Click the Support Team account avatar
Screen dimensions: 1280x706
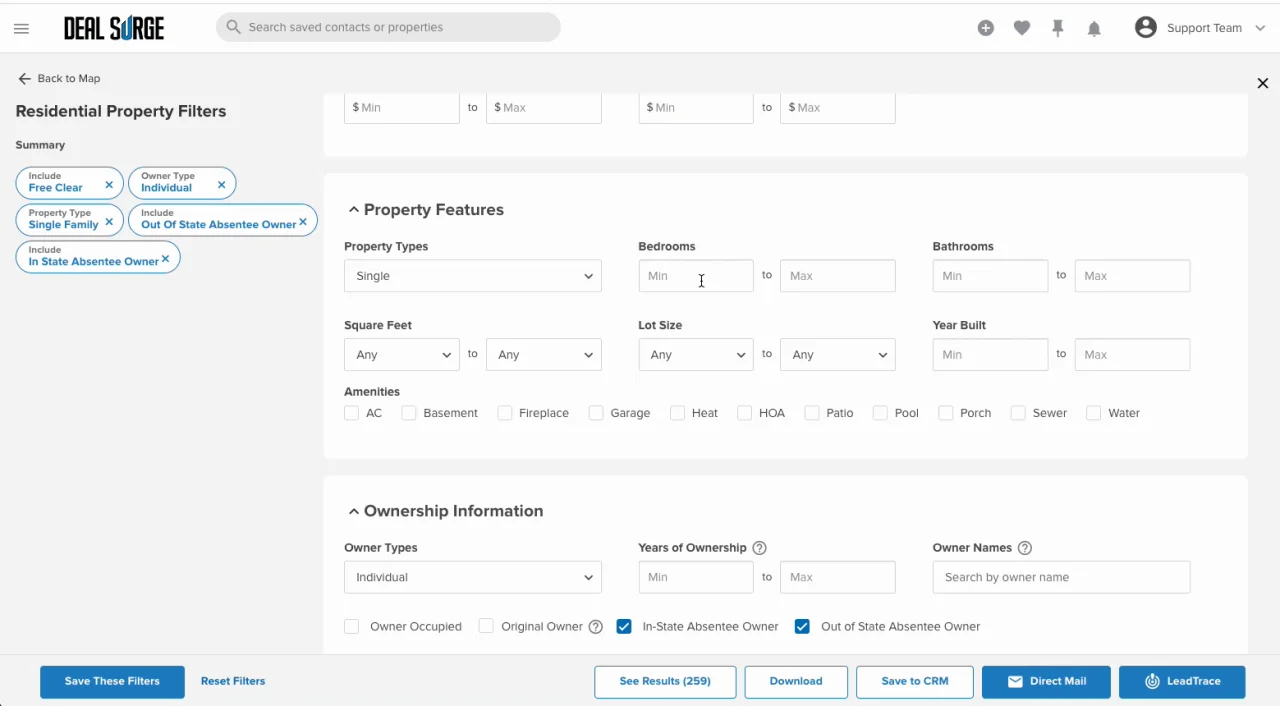click(x=1146, y=27)
